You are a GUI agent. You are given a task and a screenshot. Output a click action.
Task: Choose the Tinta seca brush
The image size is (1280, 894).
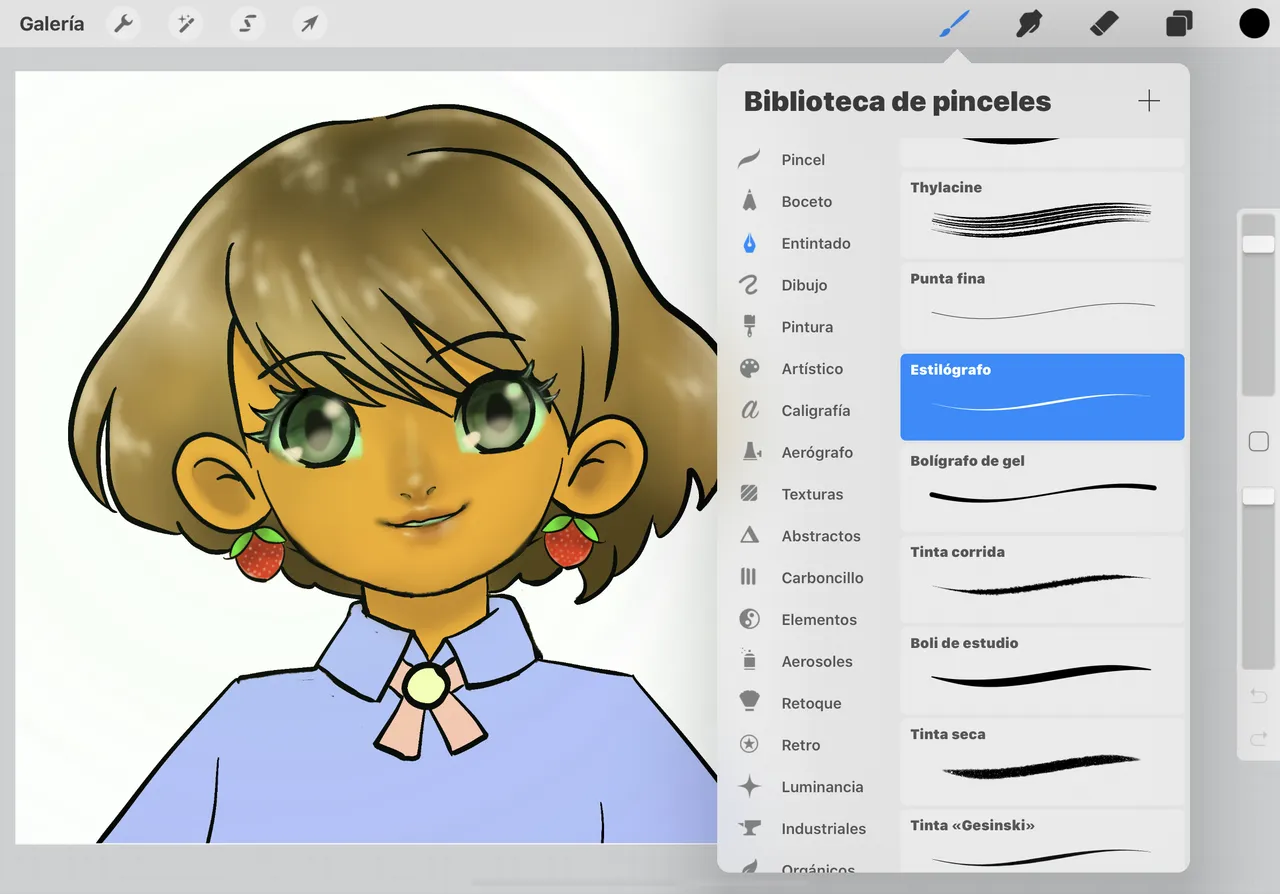point(1042,760)
